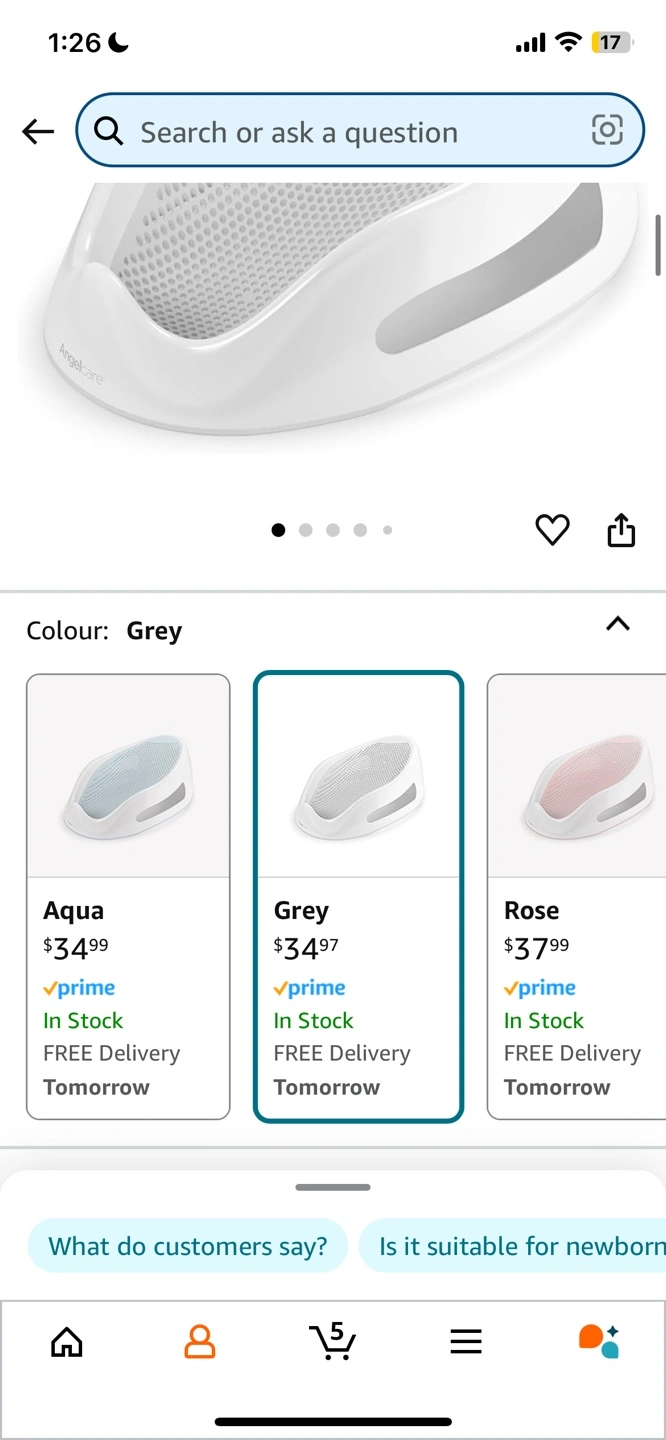Viewport: 666px width, 1440px height.
Task: Open the shopping cart
Action: [x=332, y=1341]
